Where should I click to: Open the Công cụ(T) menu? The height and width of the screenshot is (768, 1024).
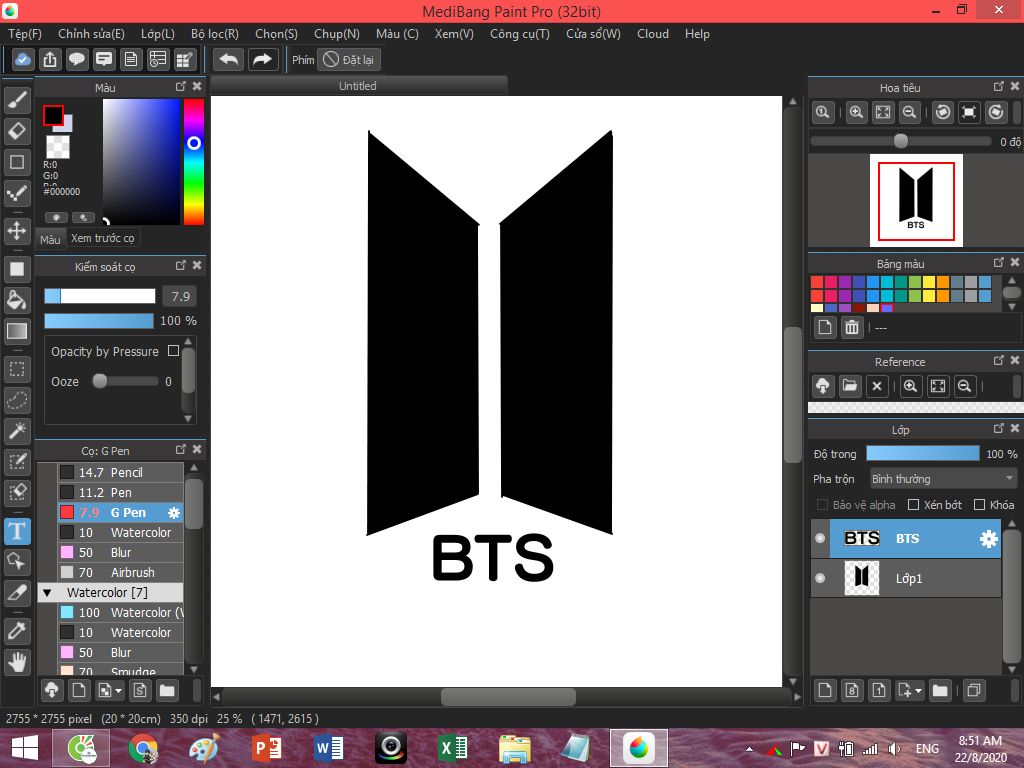(520, 34)
